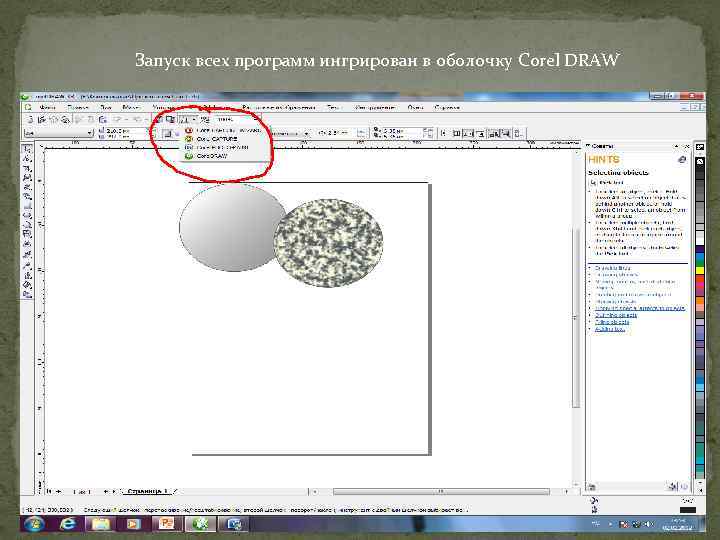Screen dimensions: 720x540
Task: Select the Shape tool in toolbox
Action: point(28,158)
